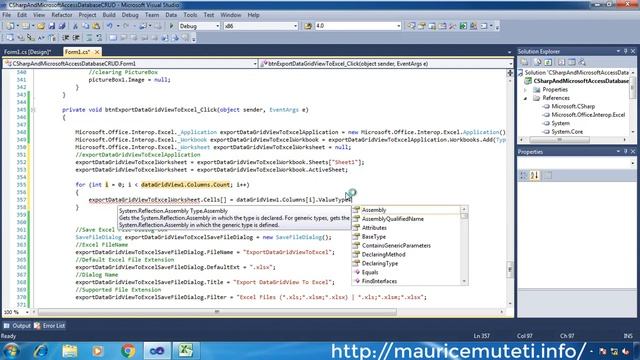640x360 pixels.
Task: Select System.Core reference in Solution Explorer
Action: (567, 132)
